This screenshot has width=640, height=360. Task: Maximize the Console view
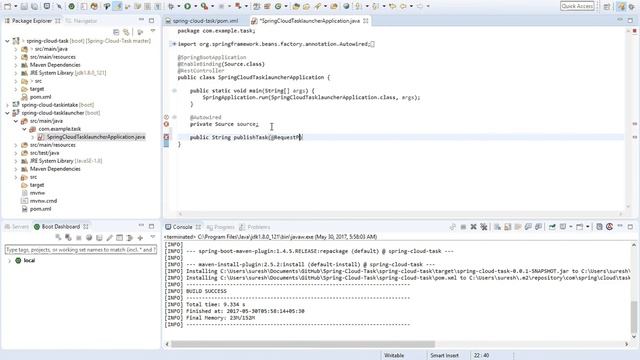[x=631, y=227]
